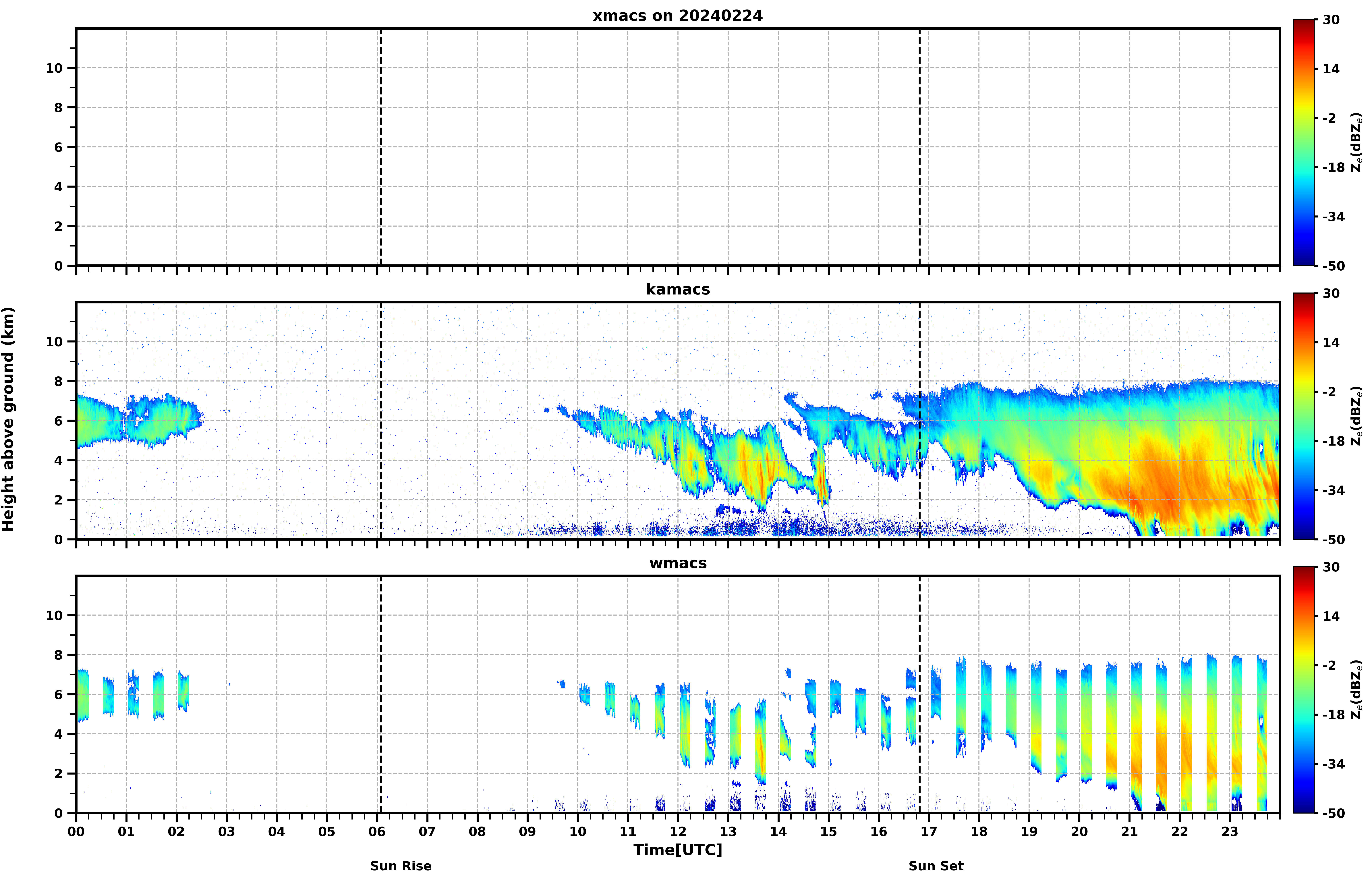Click the '8' height label of kamacs panel
The image size is (1372, 882).
[58, 382]
